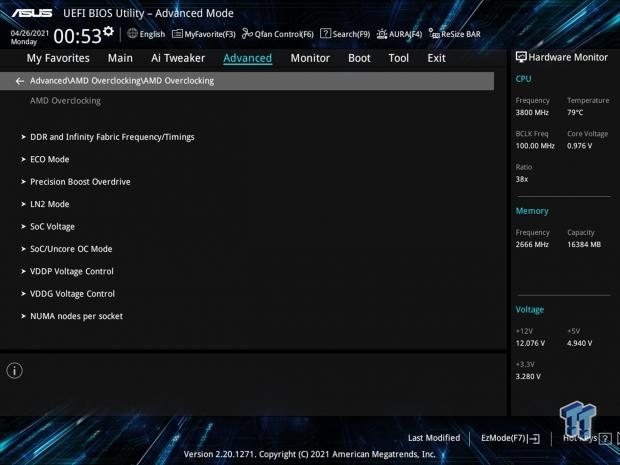
Task: Open the VDDP Voltage Control submenu
Action: point(72,272)
